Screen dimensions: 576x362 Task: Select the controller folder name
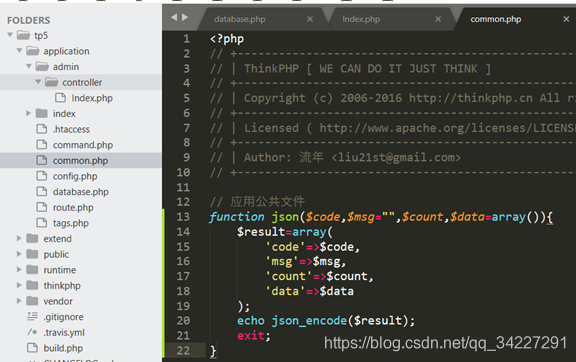tap(82, 82)
